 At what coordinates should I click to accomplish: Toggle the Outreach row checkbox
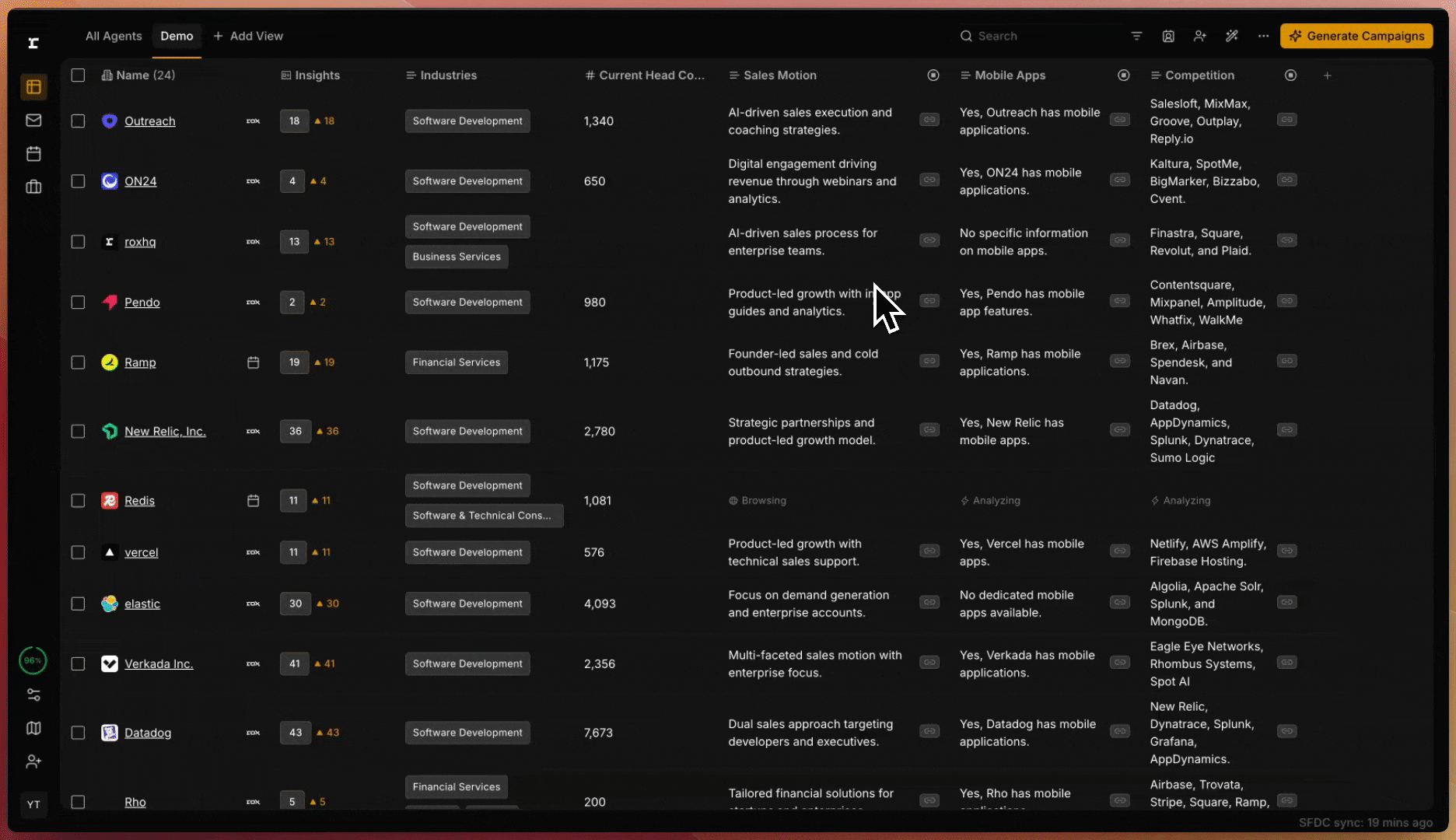point(78,121)
